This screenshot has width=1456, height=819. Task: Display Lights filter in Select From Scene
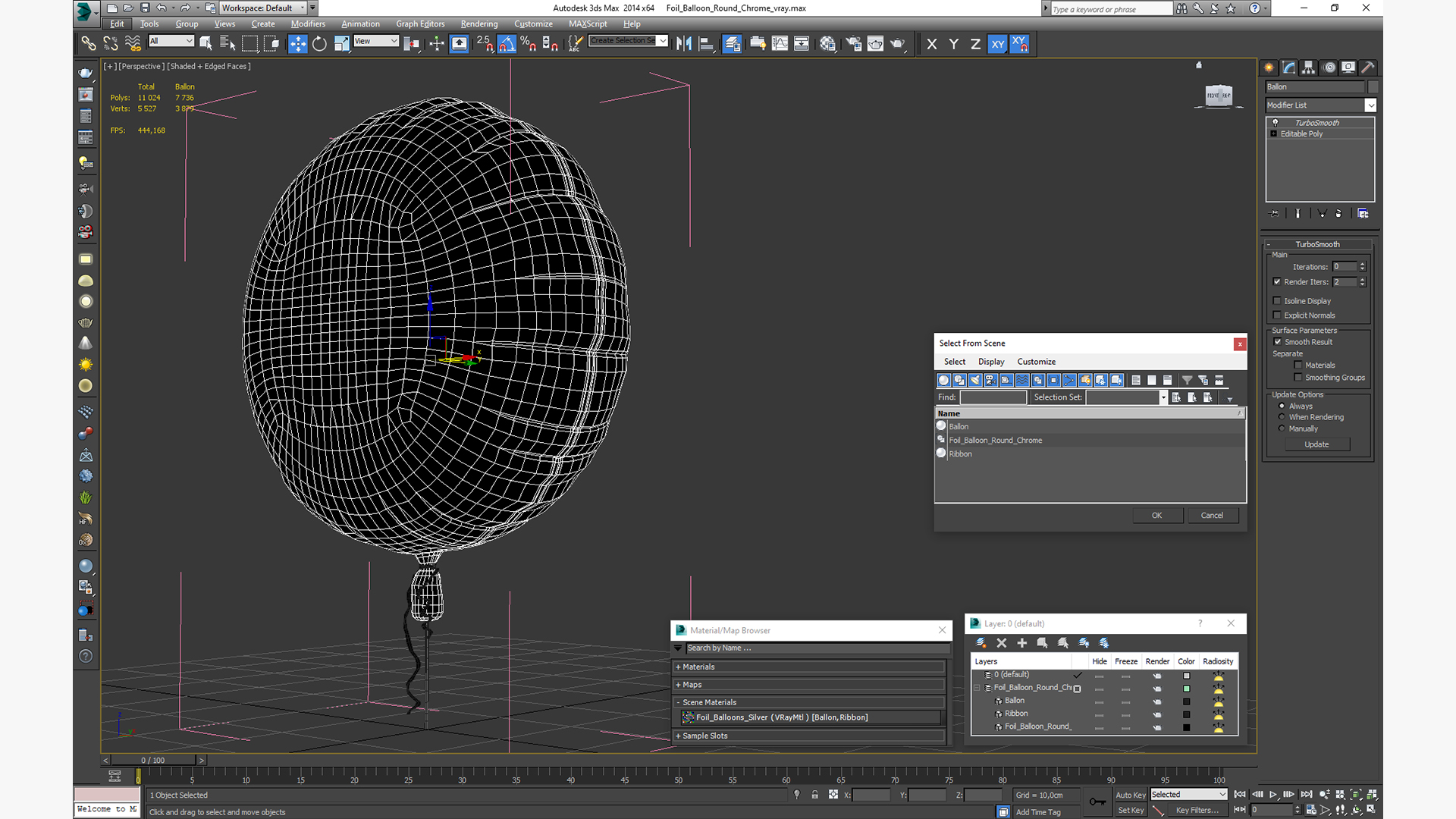click(974, 380)
